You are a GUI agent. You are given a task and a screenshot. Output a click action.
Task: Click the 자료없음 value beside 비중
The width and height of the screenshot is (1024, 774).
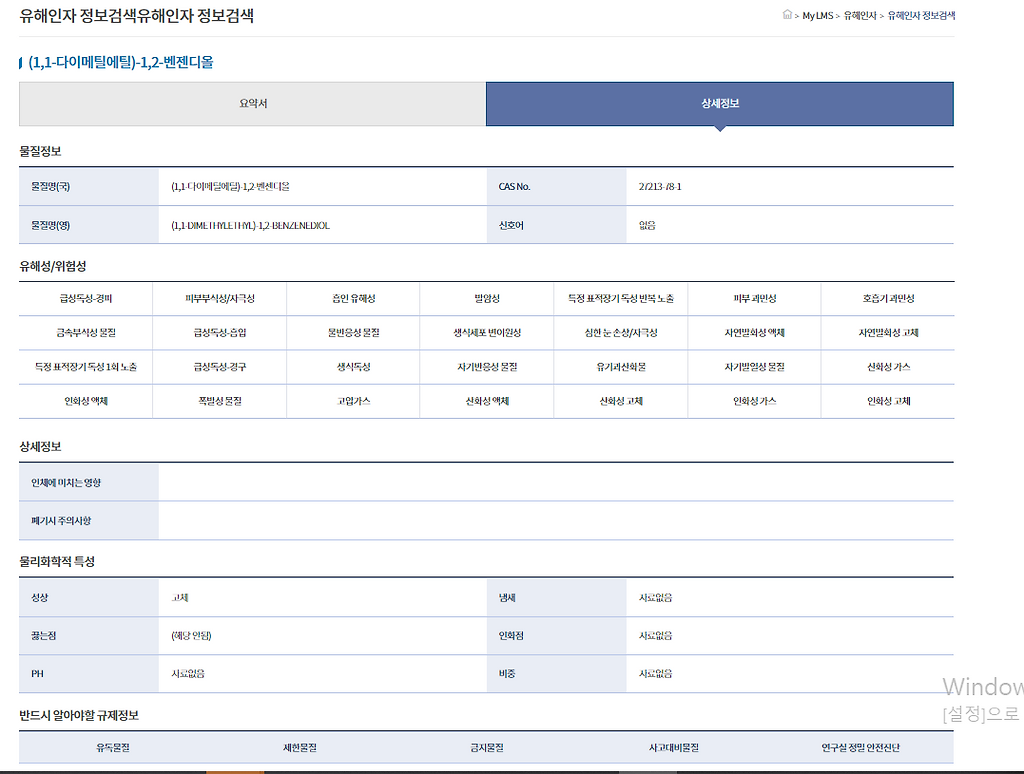[656, 673]
